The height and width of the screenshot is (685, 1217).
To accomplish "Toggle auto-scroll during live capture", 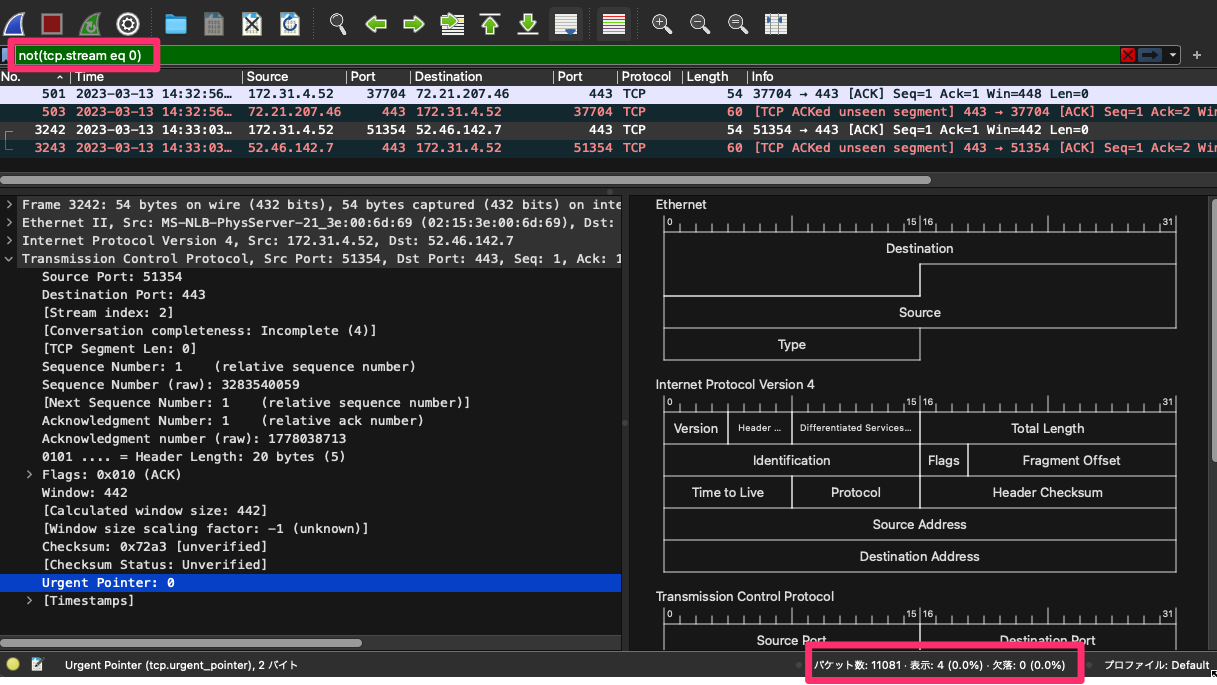I will pyautogui.click(x=566, y=24).
